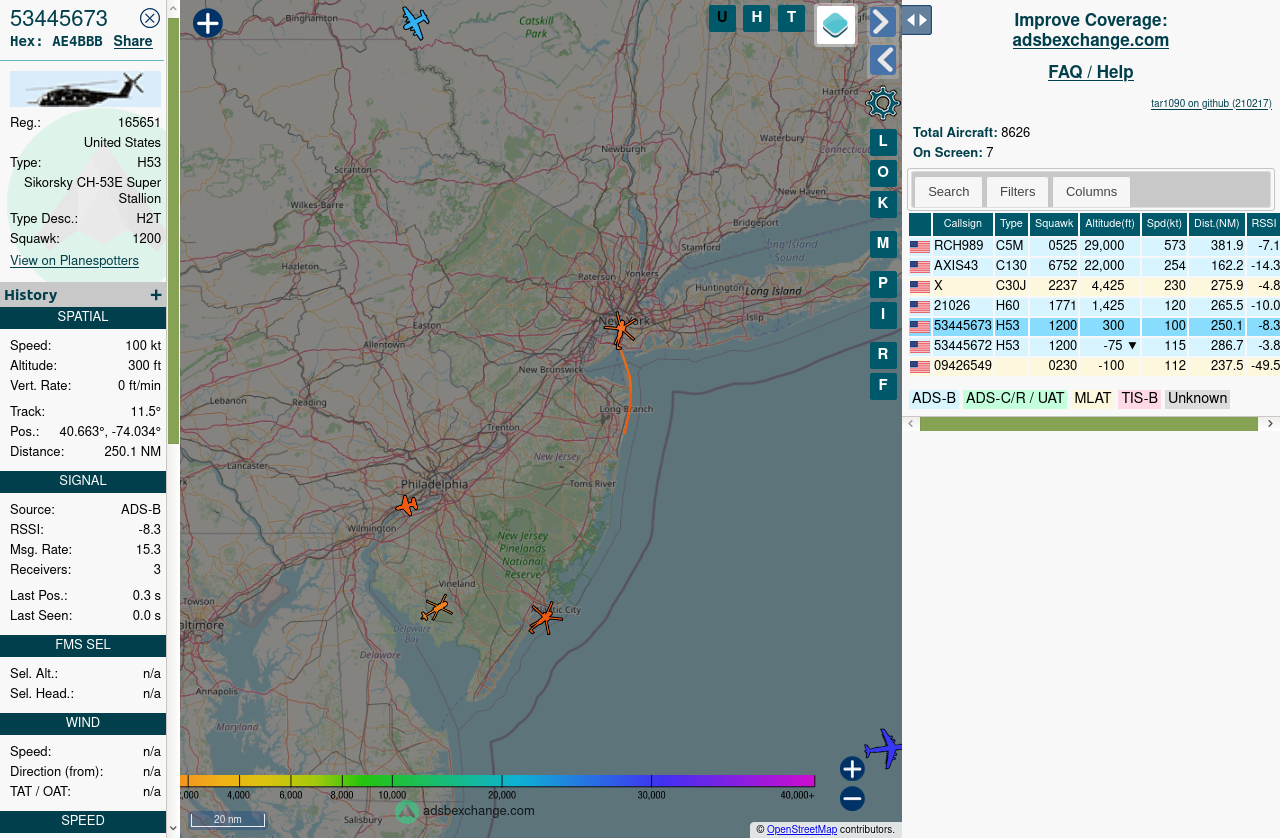1280x838 pixels.
Task: Click the MLAT legend swatch
Action: [x=1093, y=399]
